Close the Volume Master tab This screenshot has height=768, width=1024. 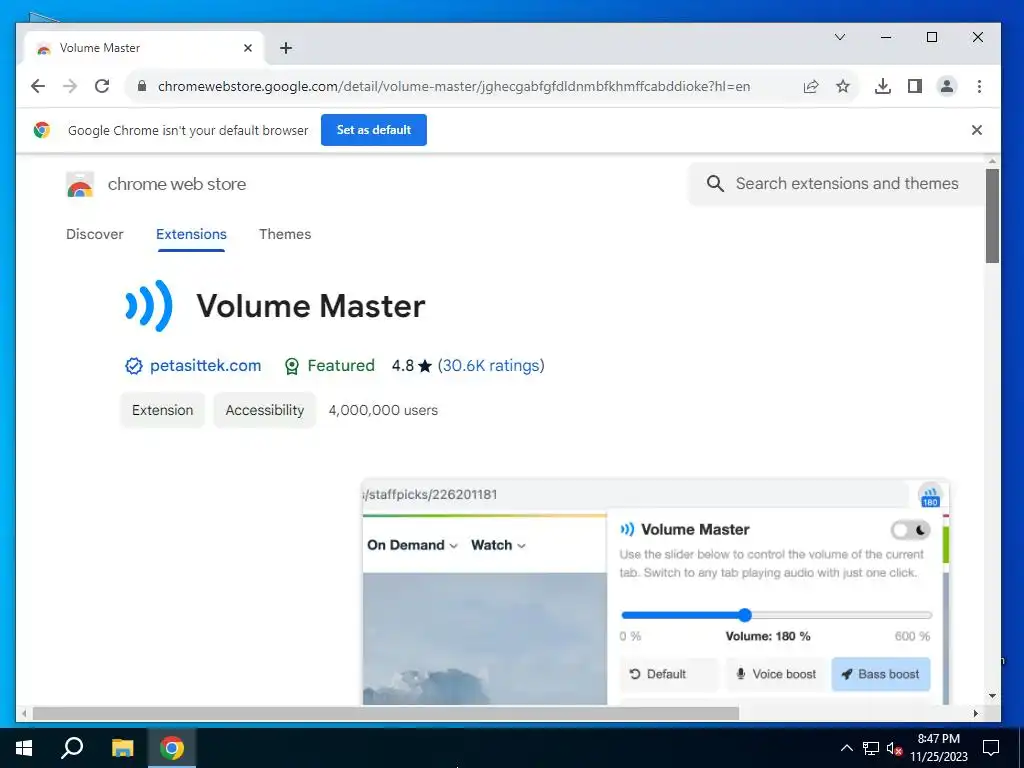[248, 48]
